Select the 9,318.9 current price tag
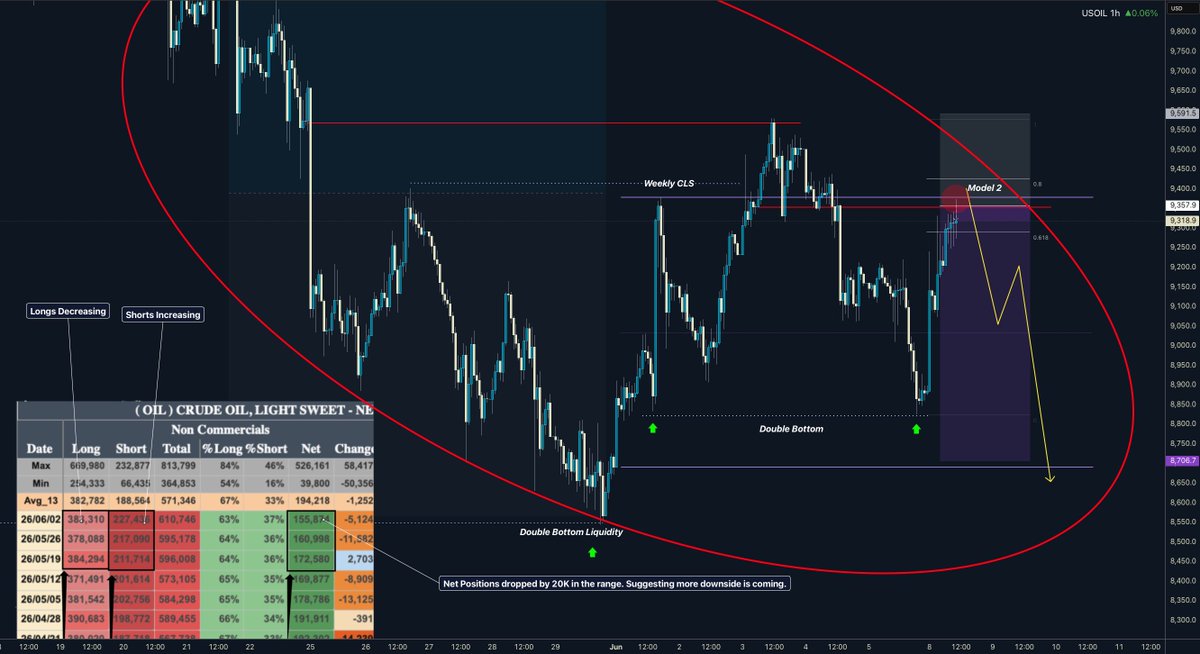This screenshot has width=1200, height=654. coord(1181,219)
